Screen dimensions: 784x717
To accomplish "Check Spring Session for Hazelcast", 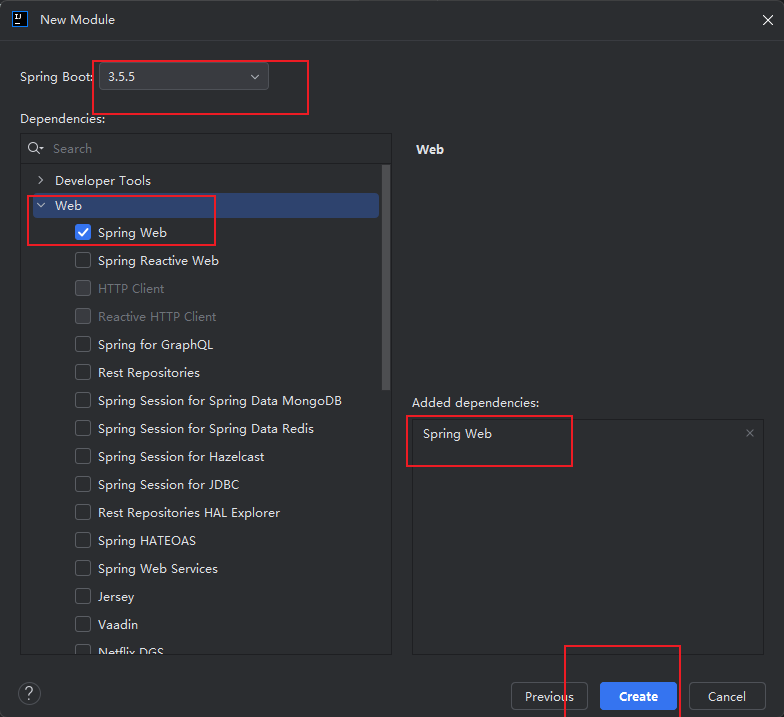I will [83, 456].
